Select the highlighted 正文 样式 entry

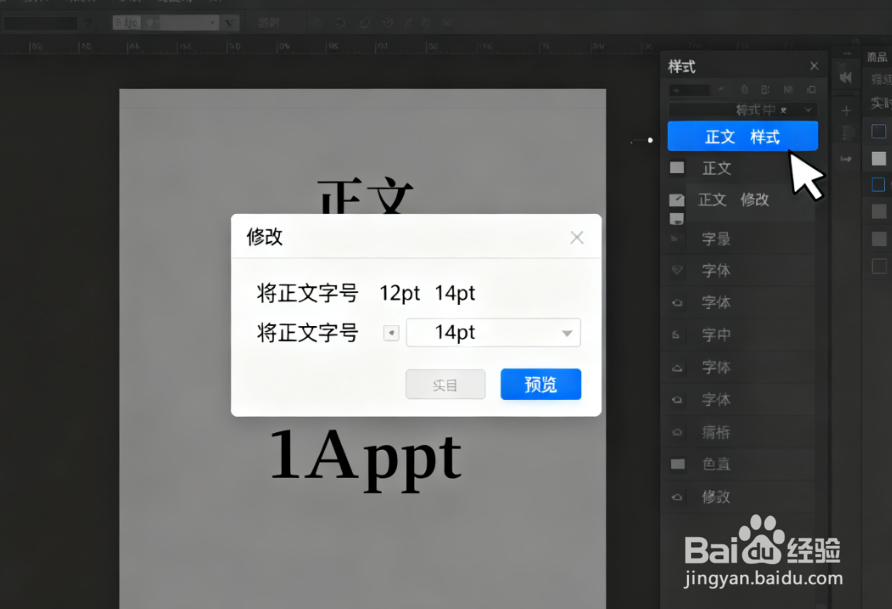(x=742, y=136)
